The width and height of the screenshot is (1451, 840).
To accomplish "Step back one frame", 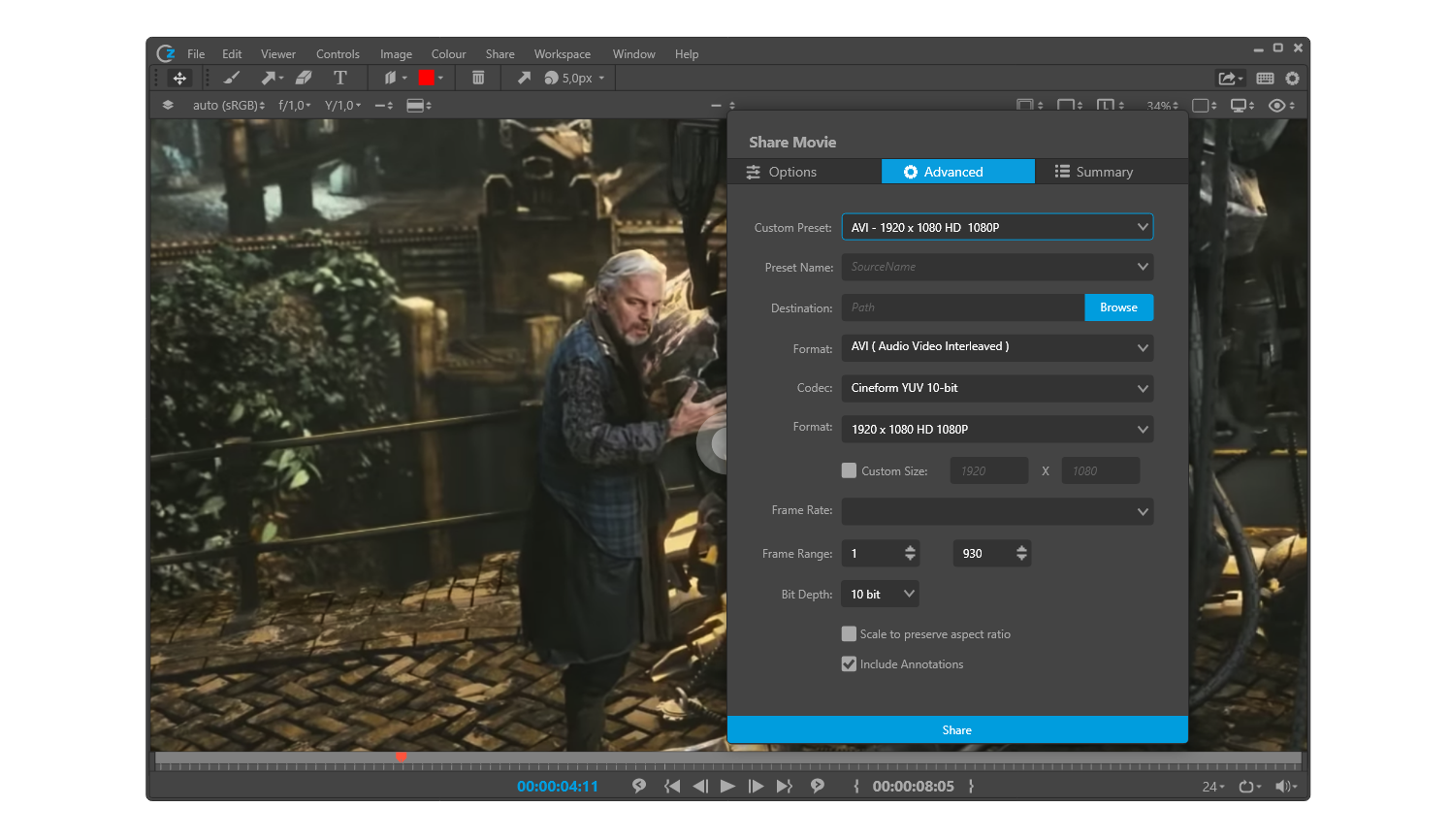I will pyautogui.click(x=700, y=787).
